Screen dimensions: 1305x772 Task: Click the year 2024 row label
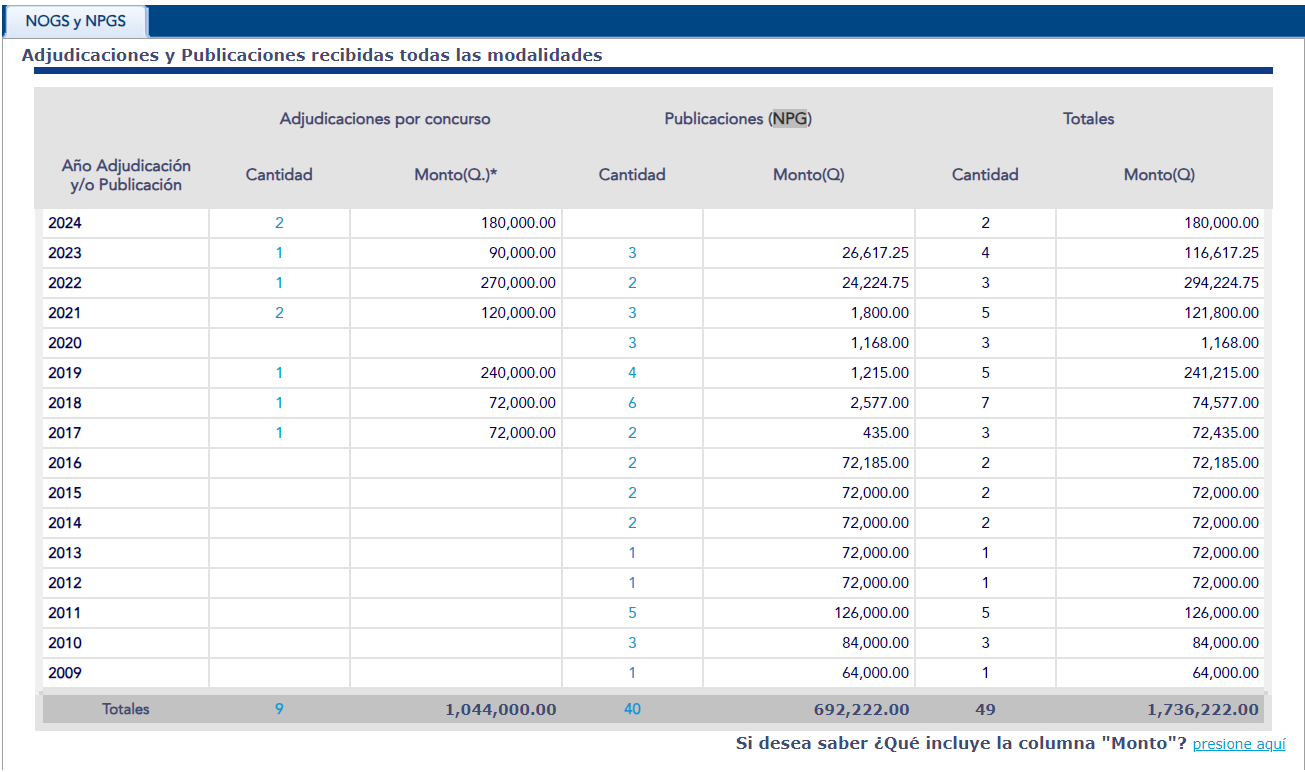65,223
